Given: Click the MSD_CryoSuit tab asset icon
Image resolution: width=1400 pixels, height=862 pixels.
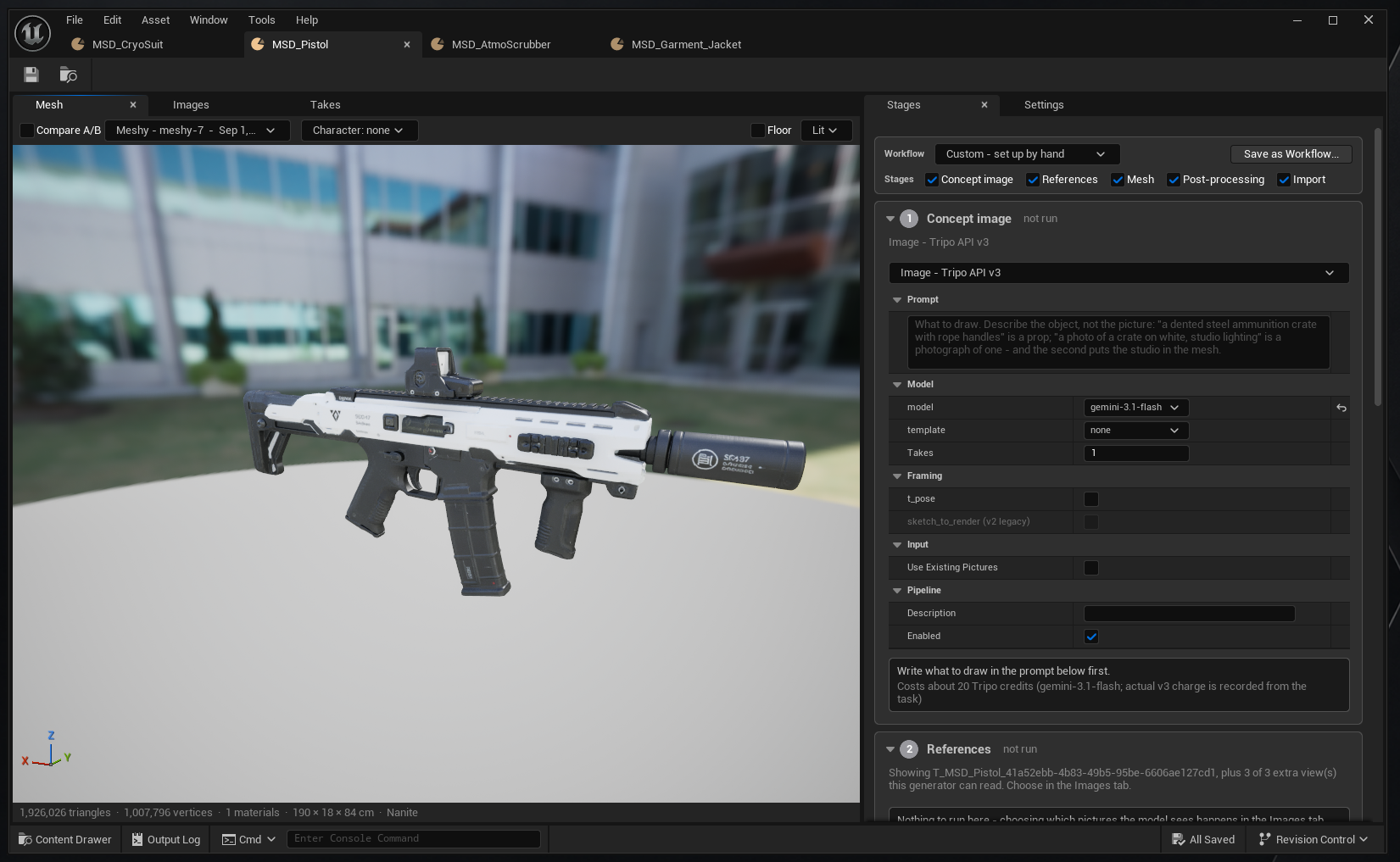Looking at the screenshot, I should 78,44.
